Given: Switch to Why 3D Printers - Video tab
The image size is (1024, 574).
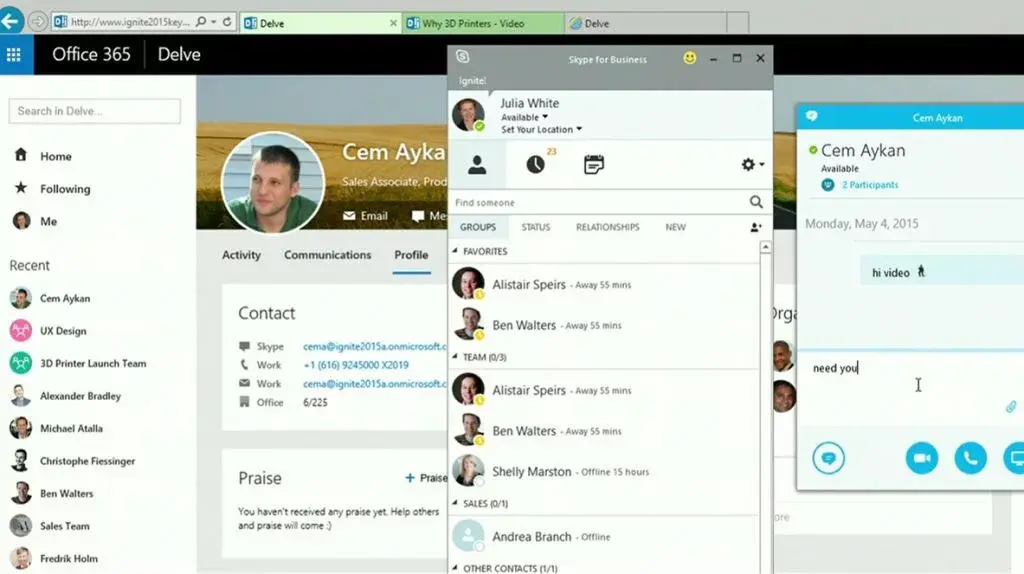Looking at the screenshot, I should [x=483, y=23].
